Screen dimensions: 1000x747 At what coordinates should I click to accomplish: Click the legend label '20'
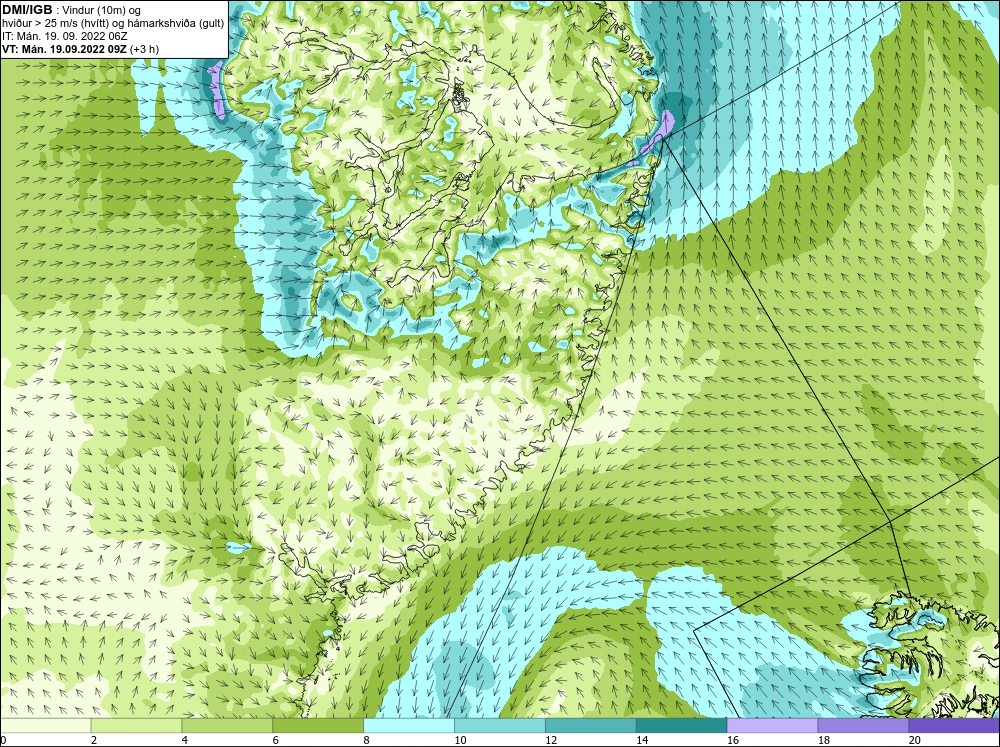[x=915, y=740]
